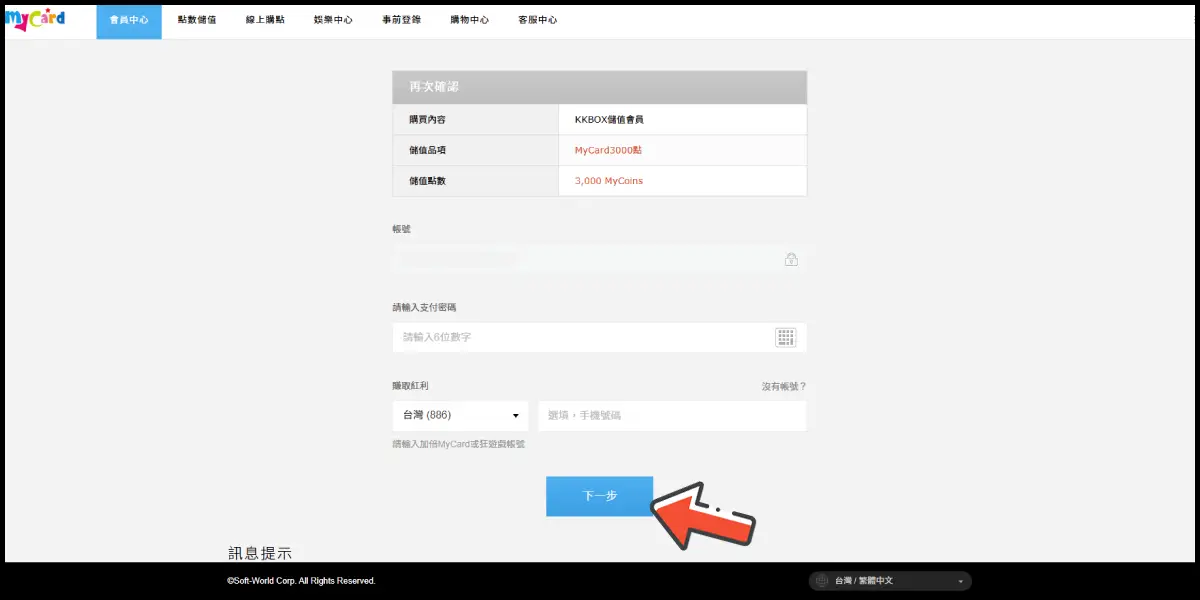Viewport: 1200px width, 600px height.
Task: Click the 購買內容 row label
Action: pos(425,119)
